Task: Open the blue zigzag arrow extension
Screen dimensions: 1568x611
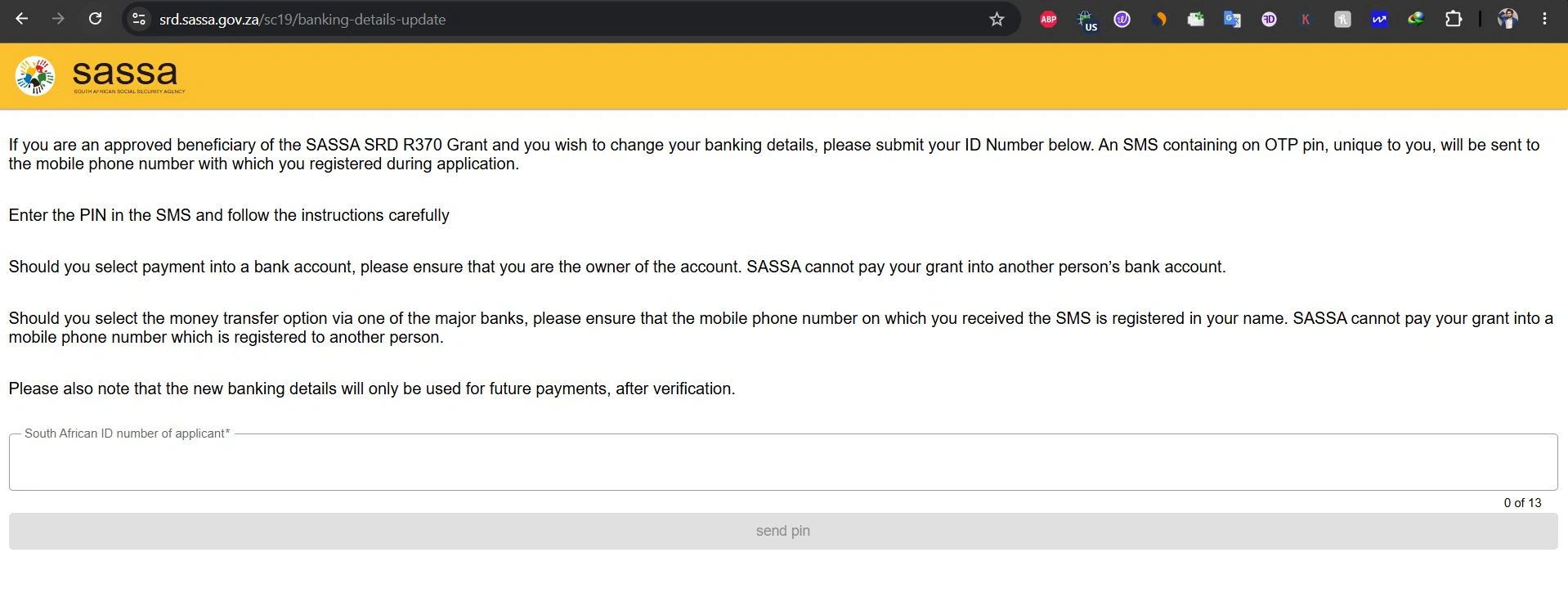Action: (1379, 19)
